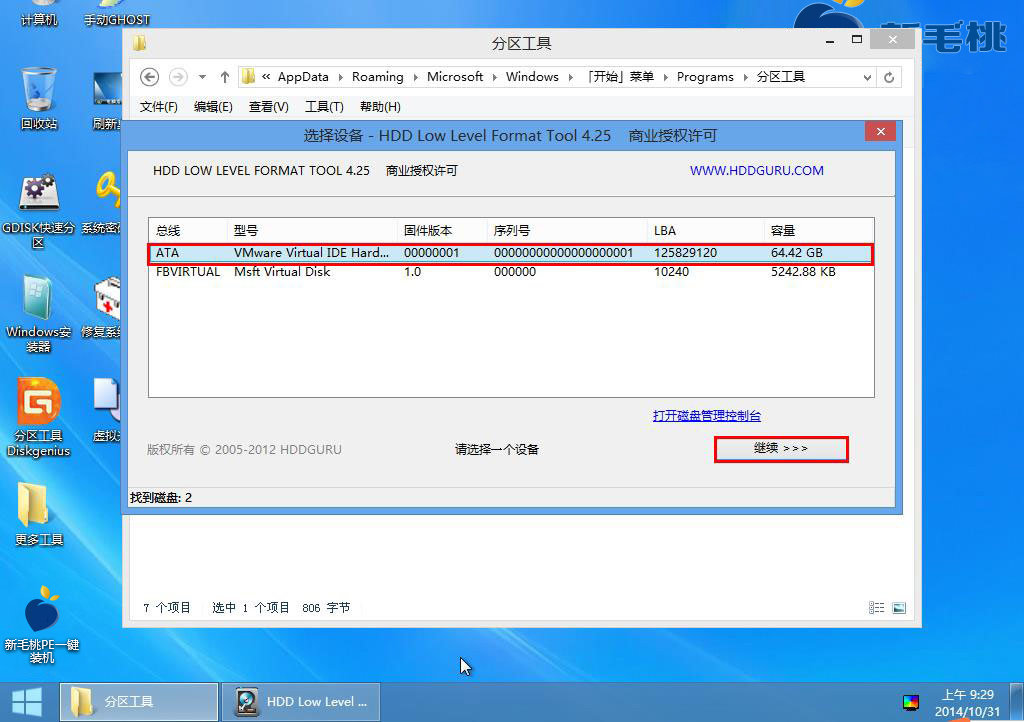Viewport: 1024px width, 722px height.
Task: Open the 计算机 desktop icon
Action: coord(39,14)
